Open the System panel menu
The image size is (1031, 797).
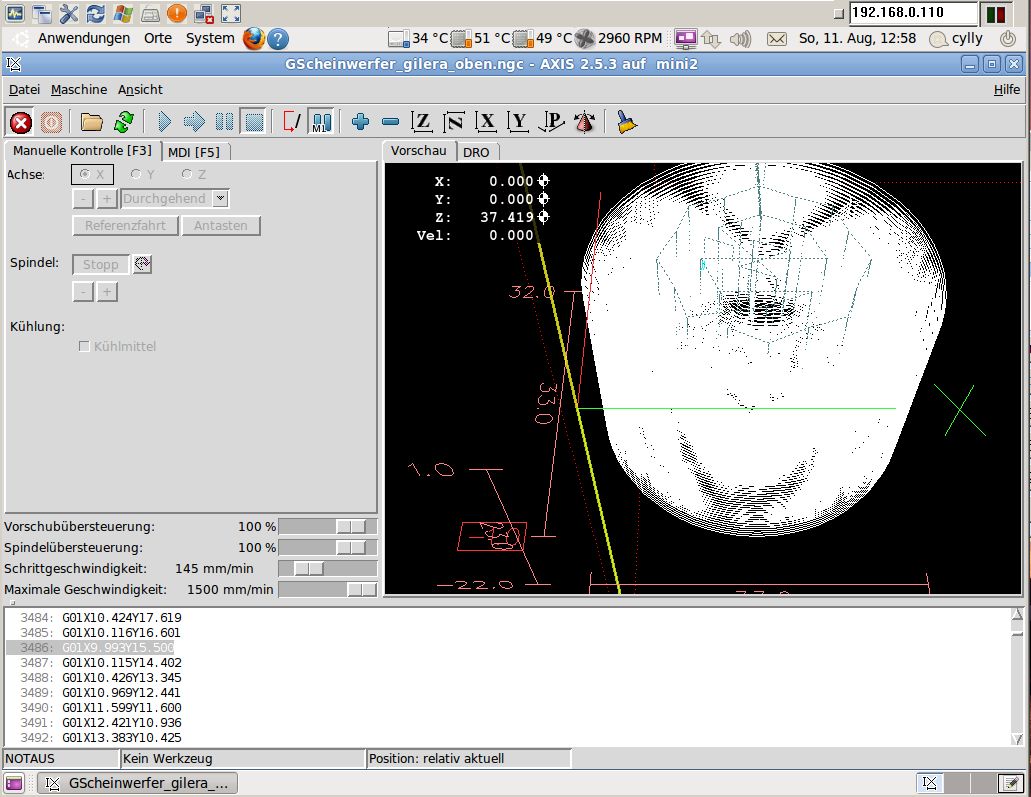[x=210, y=38]
